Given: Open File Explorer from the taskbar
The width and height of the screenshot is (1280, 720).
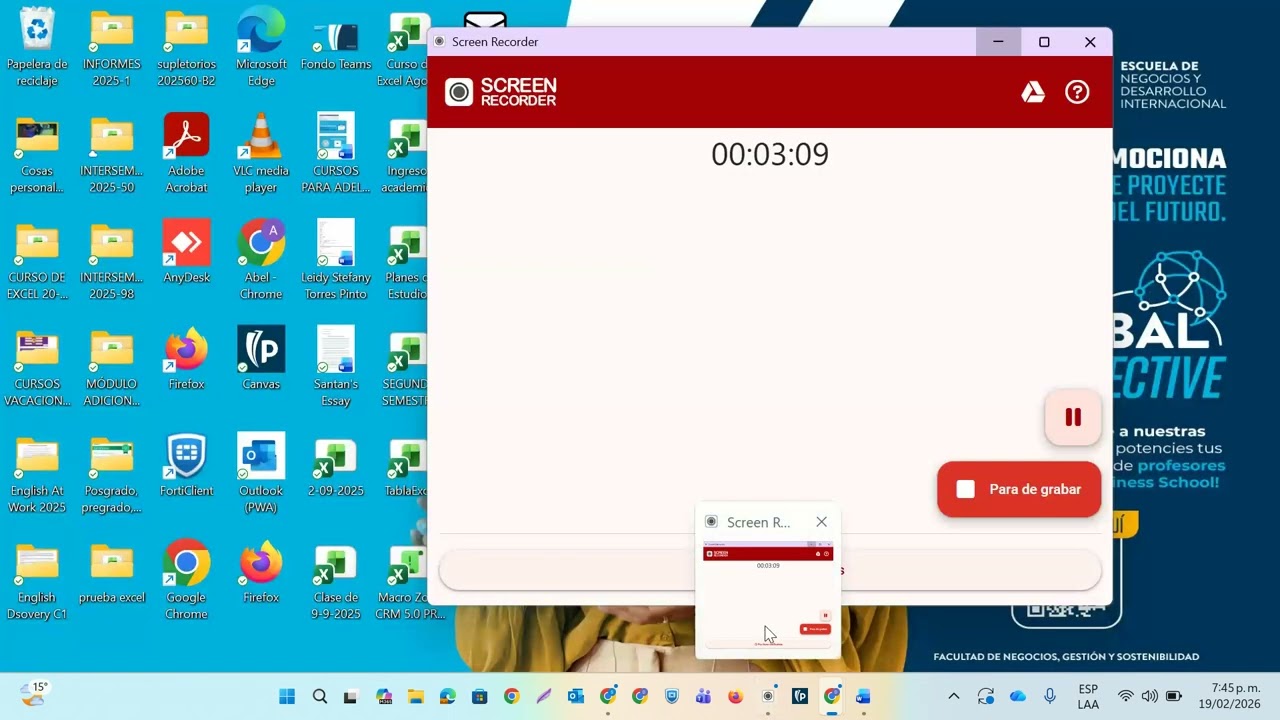Looking at the screenshot, I should pyautogui.click(x=415, y=696).
